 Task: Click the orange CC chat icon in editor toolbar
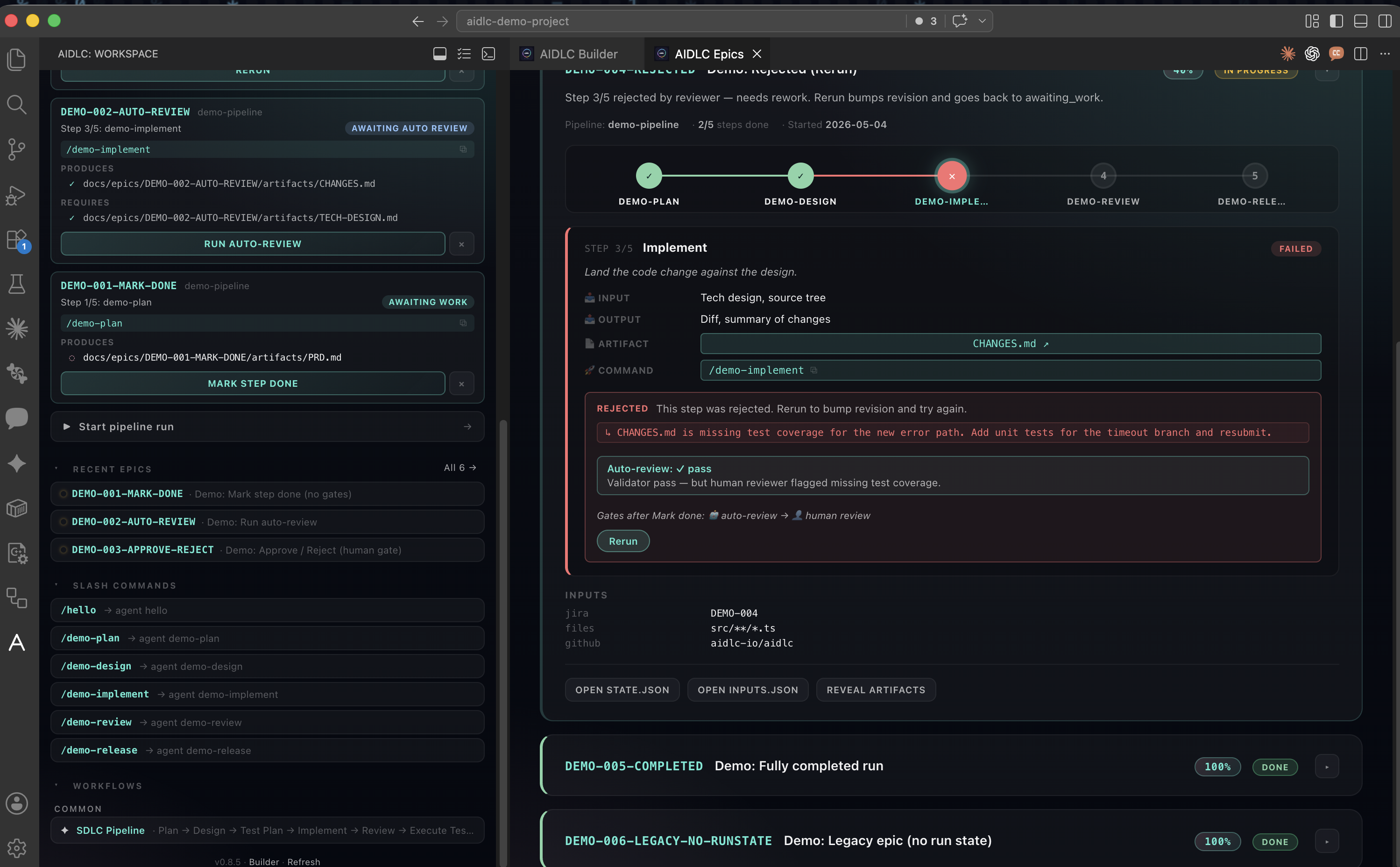click(1336, 54)
